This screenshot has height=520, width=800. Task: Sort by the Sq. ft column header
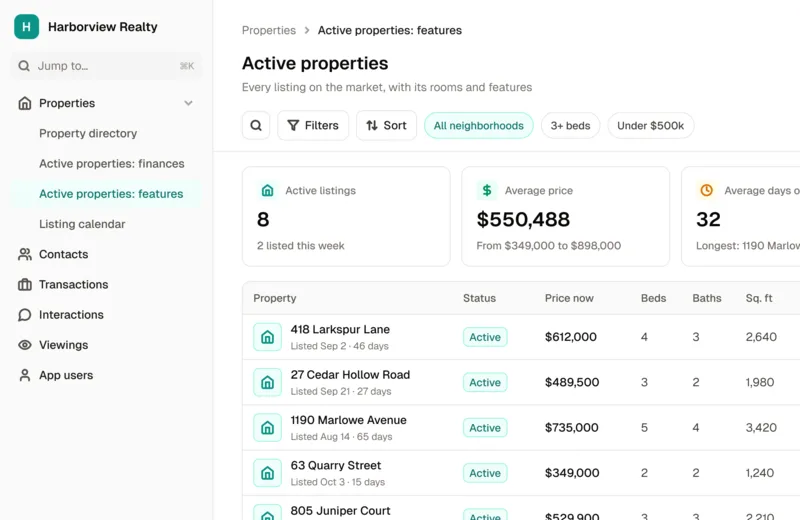pos(759,298)
